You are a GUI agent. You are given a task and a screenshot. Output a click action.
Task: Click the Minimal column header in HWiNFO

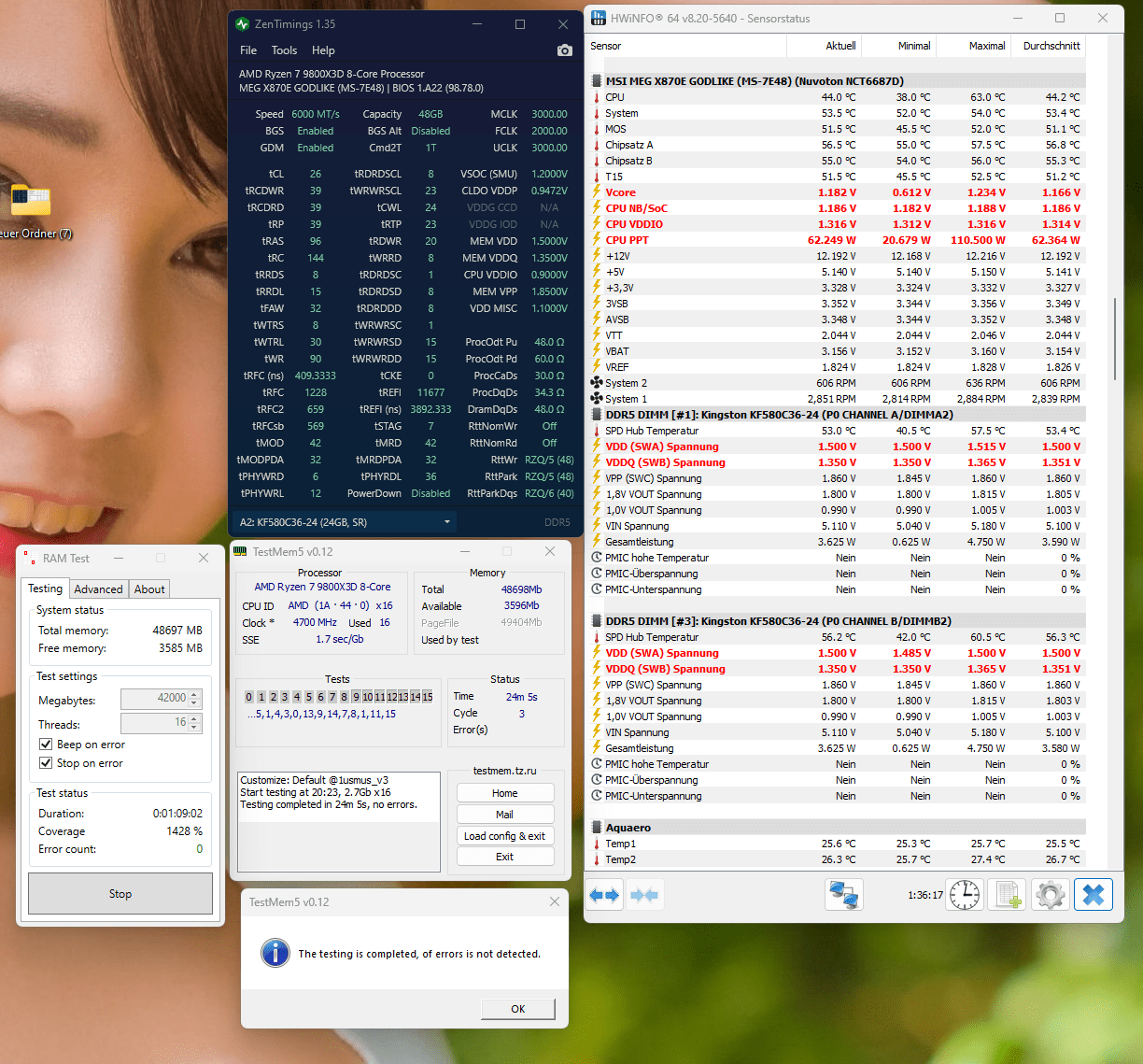coord(898,46)
